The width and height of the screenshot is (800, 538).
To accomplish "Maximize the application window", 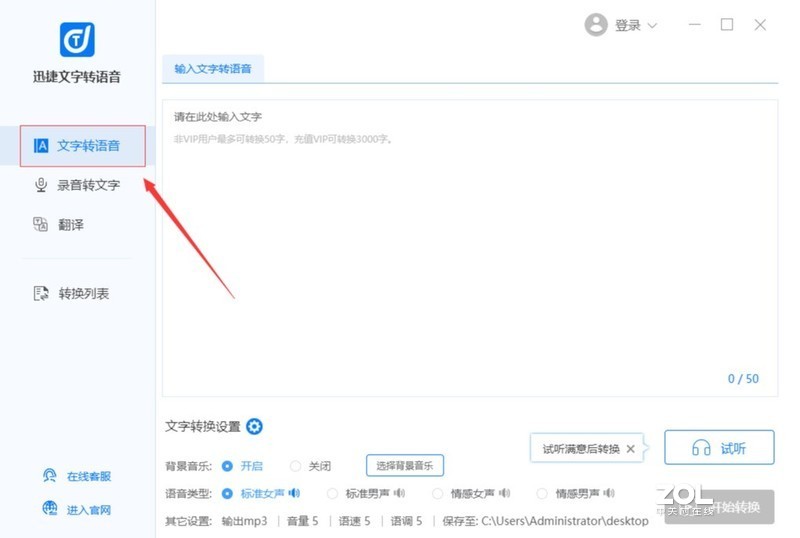I will tap(727, 25).
